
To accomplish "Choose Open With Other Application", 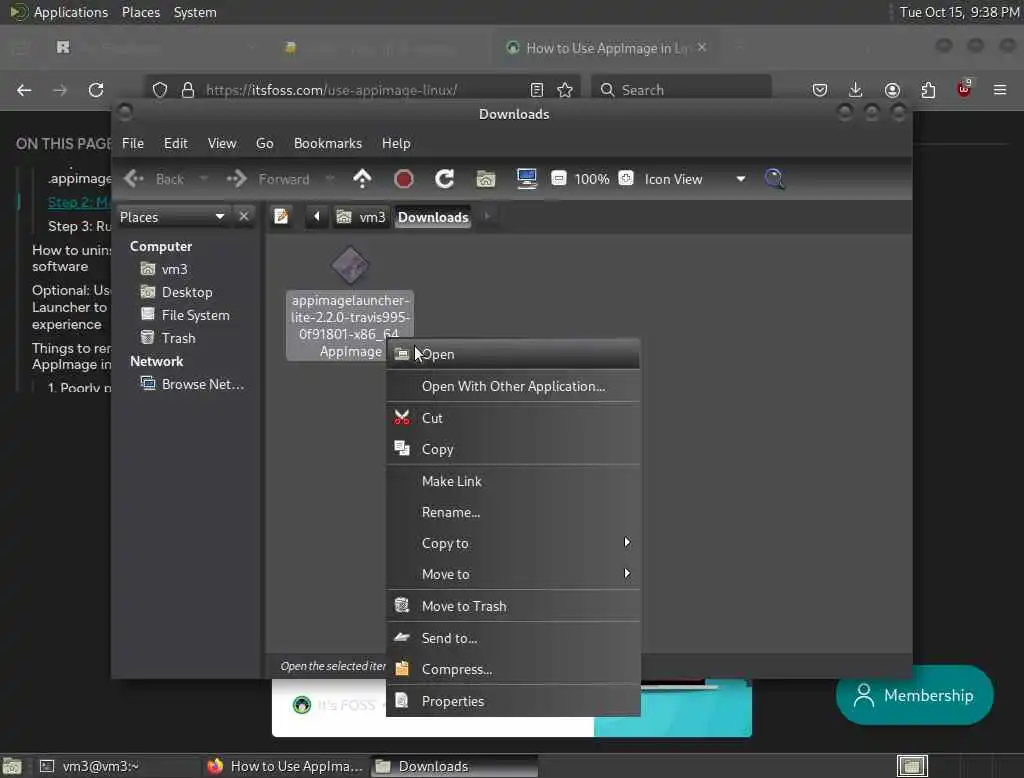I will pyautogui.click(x=513, y=386).
